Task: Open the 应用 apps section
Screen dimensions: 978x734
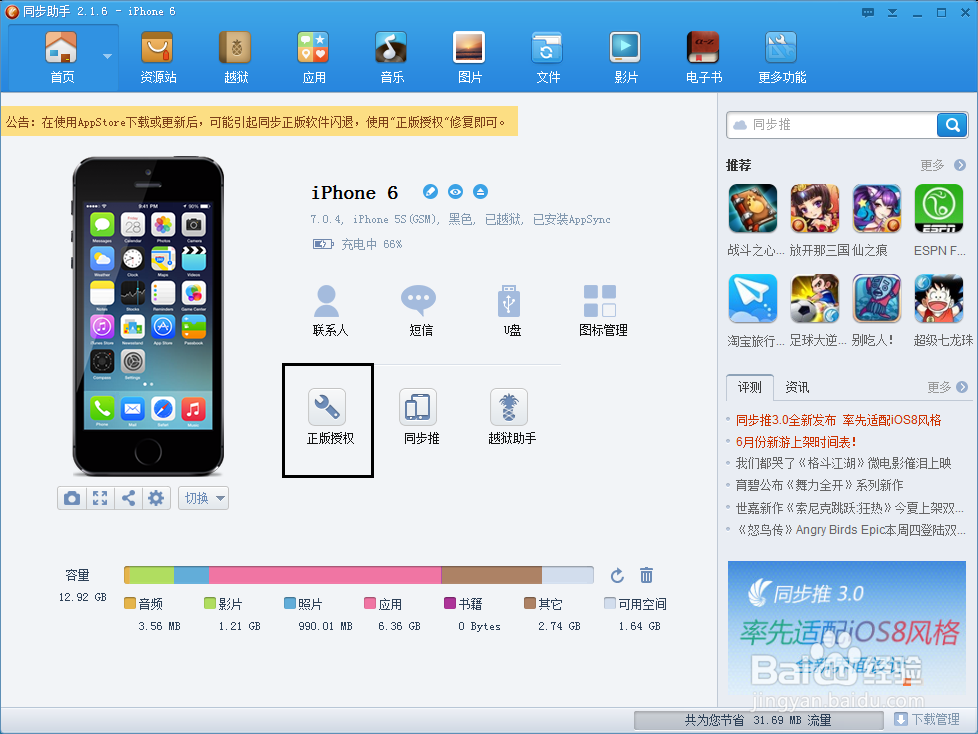Action: pyautogui.click(x=314, y=58)
